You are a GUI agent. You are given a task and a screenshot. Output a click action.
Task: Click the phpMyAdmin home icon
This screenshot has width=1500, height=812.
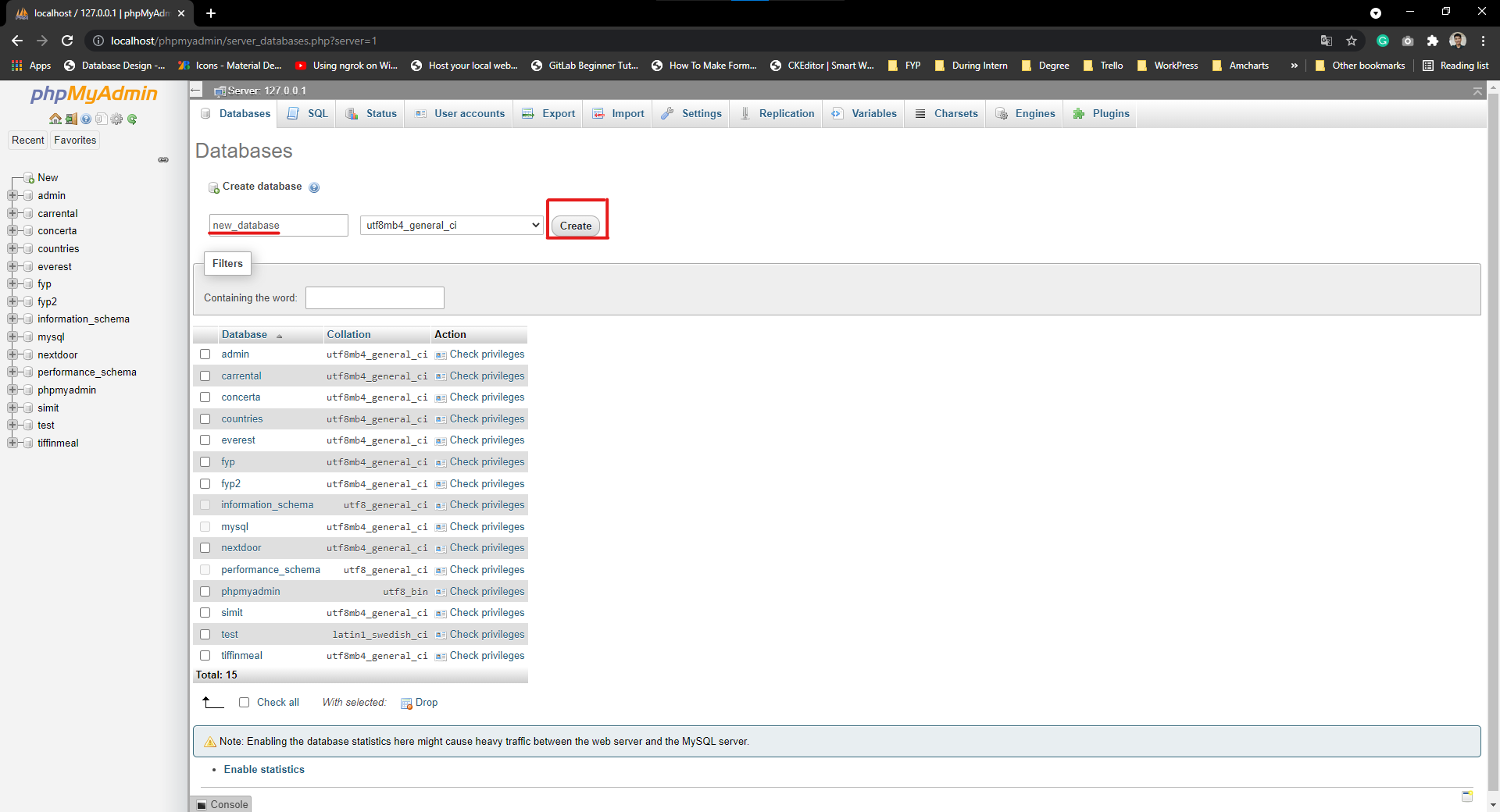(55, 119)
